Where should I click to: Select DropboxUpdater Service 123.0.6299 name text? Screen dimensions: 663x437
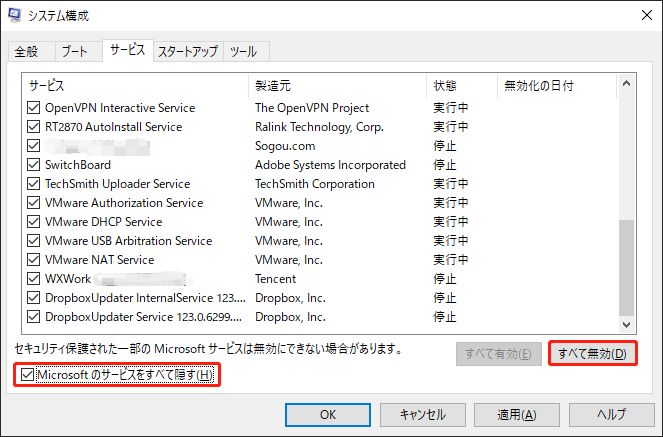click(x=143, y=317)
